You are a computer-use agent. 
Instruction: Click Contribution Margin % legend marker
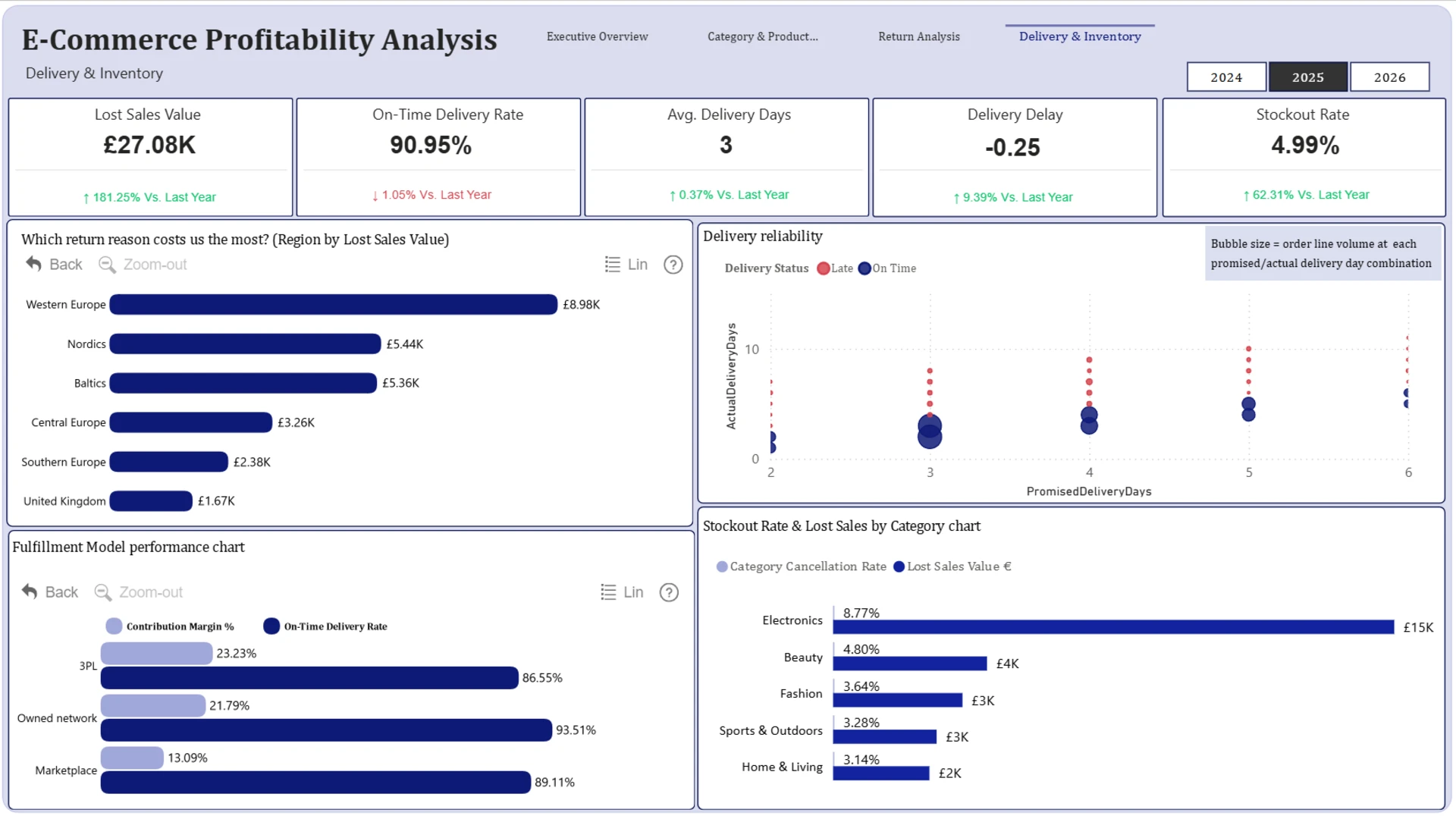(x=114, y=626)
